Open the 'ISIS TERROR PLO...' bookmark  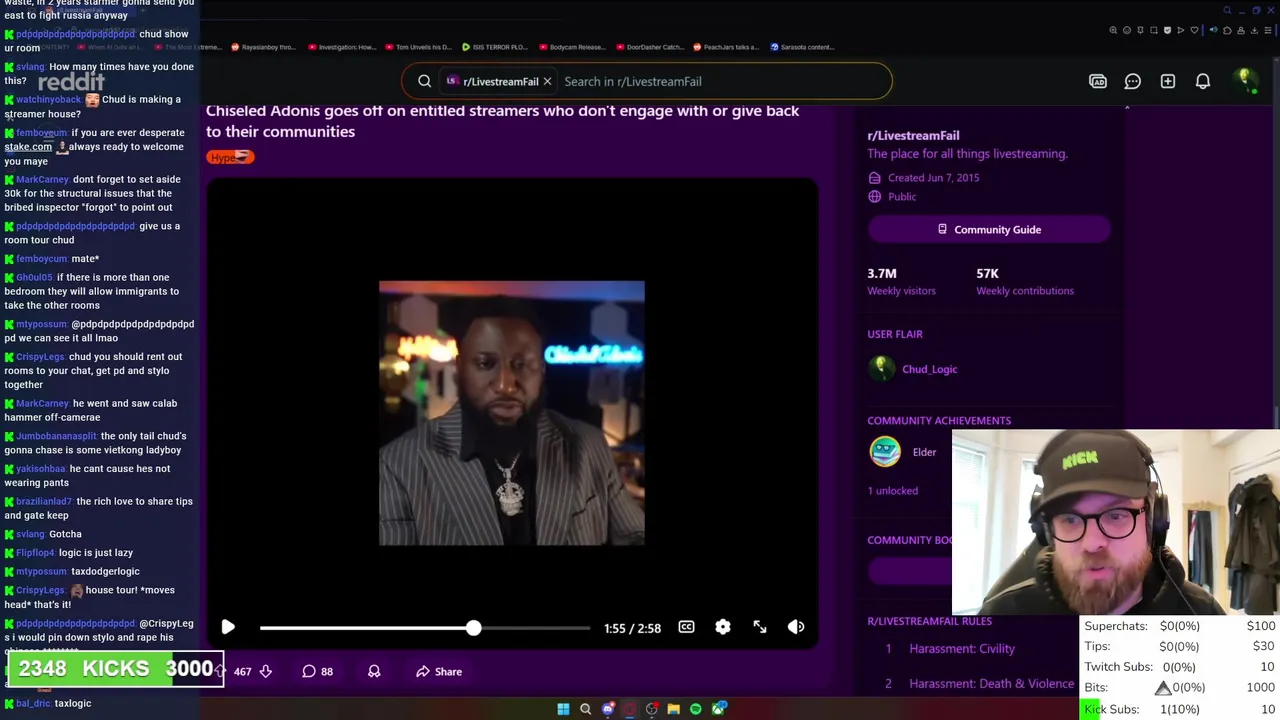495,47
